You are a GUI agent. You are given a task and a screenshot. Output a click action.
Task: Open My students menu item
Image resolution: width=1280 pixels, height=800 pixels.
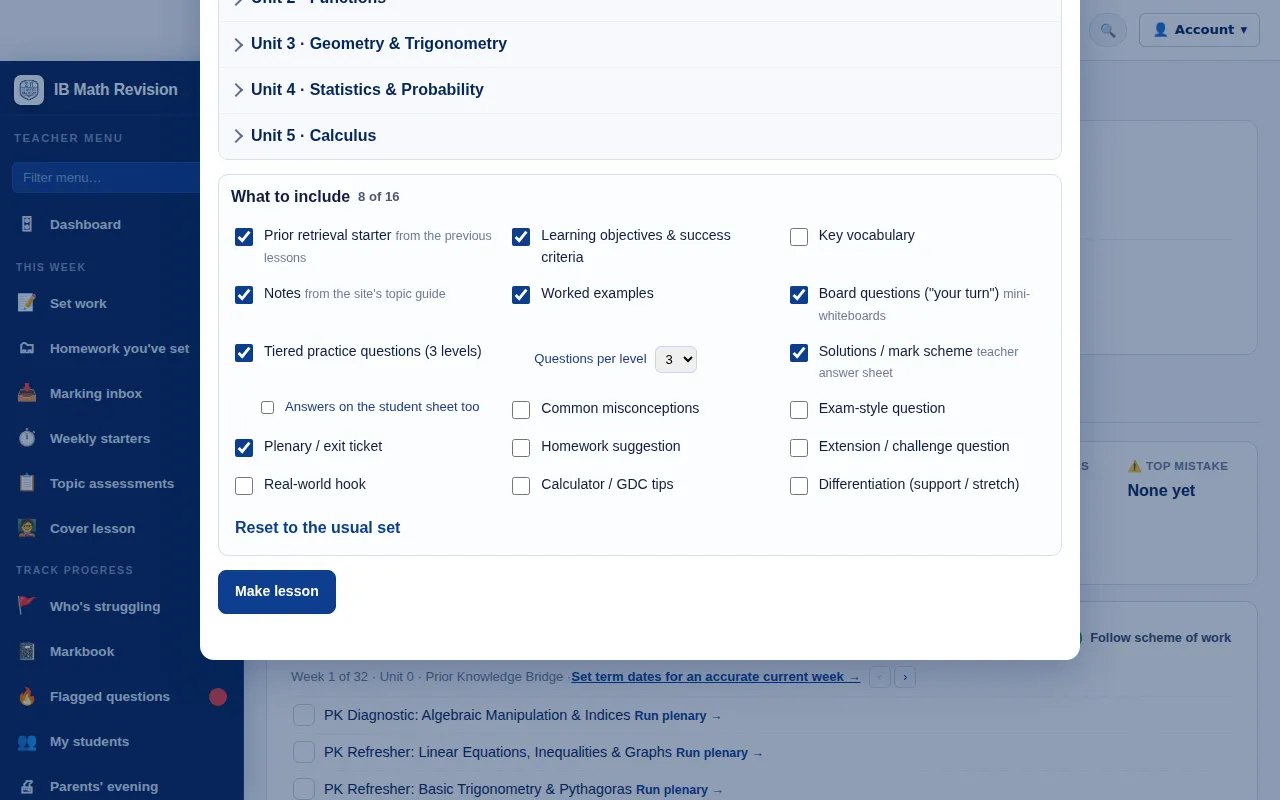(x=122, y=741)
